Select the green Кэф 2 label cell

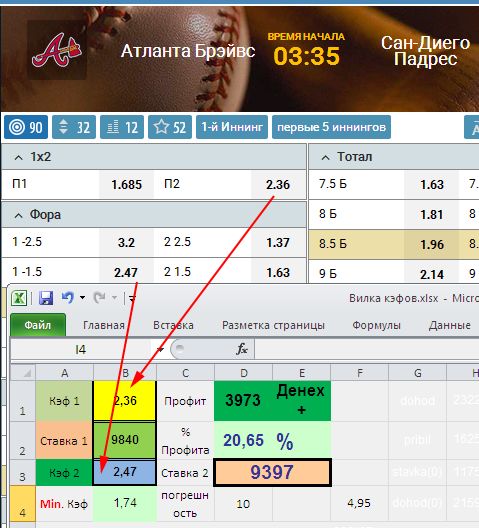pyautogui.click(x=64, y=472)
